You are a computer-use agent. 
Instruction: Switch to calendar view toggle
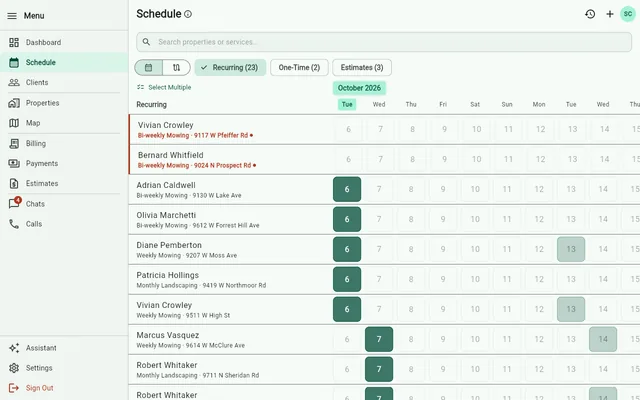(149, 67)
